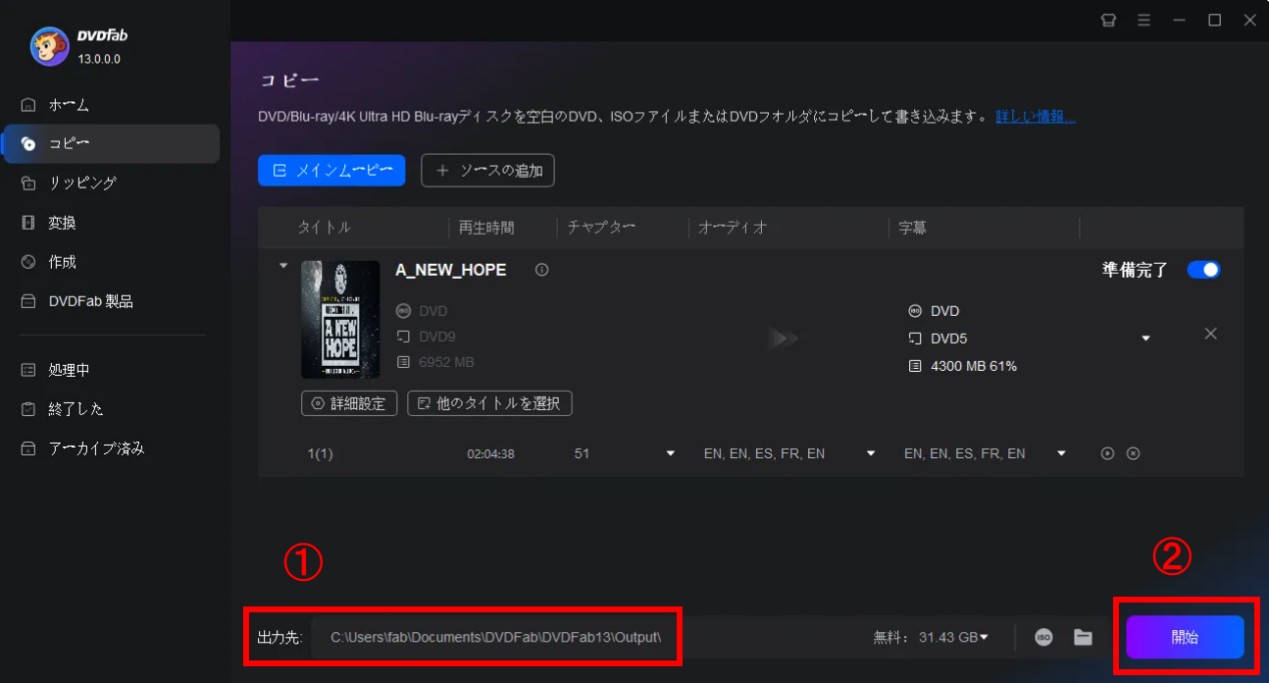The image size is (1269, 683).
Task: Click the source DVD9 label
Action: [437, 337]
